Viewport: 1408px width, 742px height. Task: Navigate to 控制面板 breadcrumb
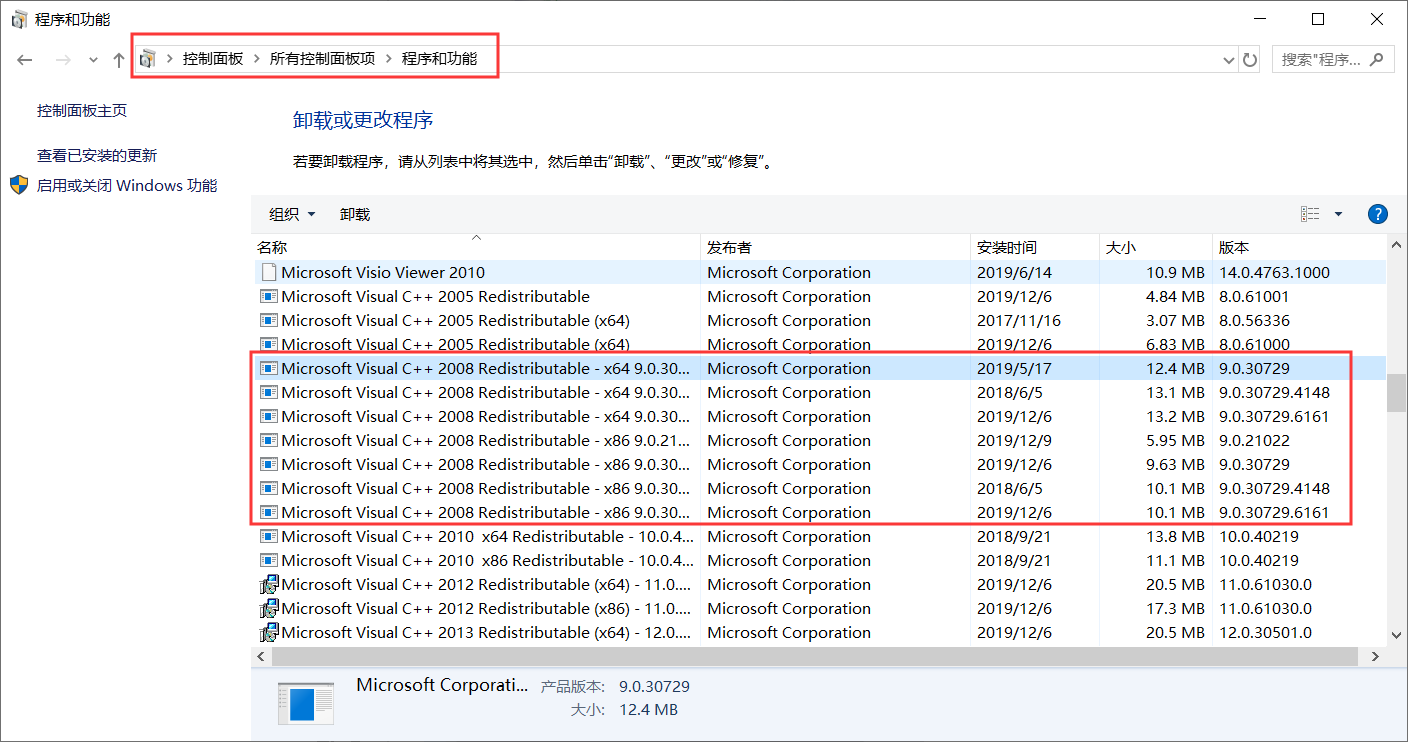[x=213, y=59]
